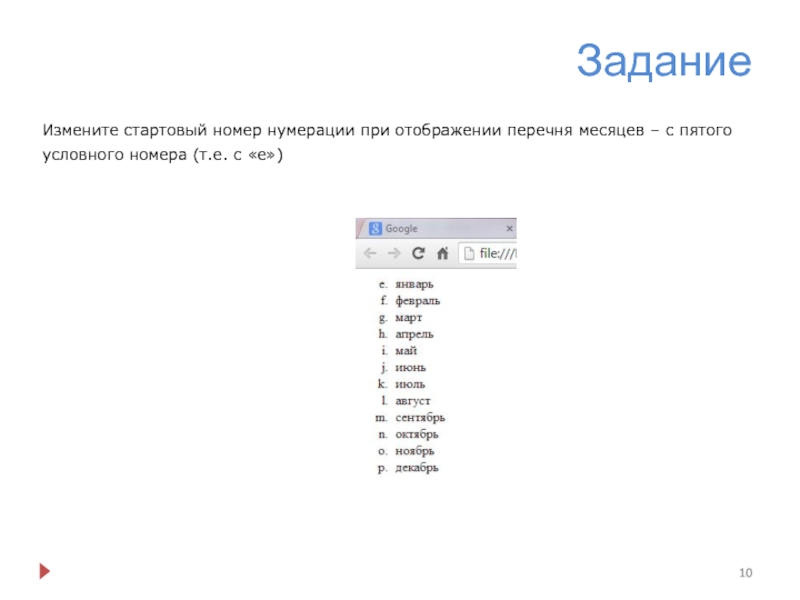
Task: Click the file:/// address bar field
Action: pyautogui.click(x=488, y=253)
